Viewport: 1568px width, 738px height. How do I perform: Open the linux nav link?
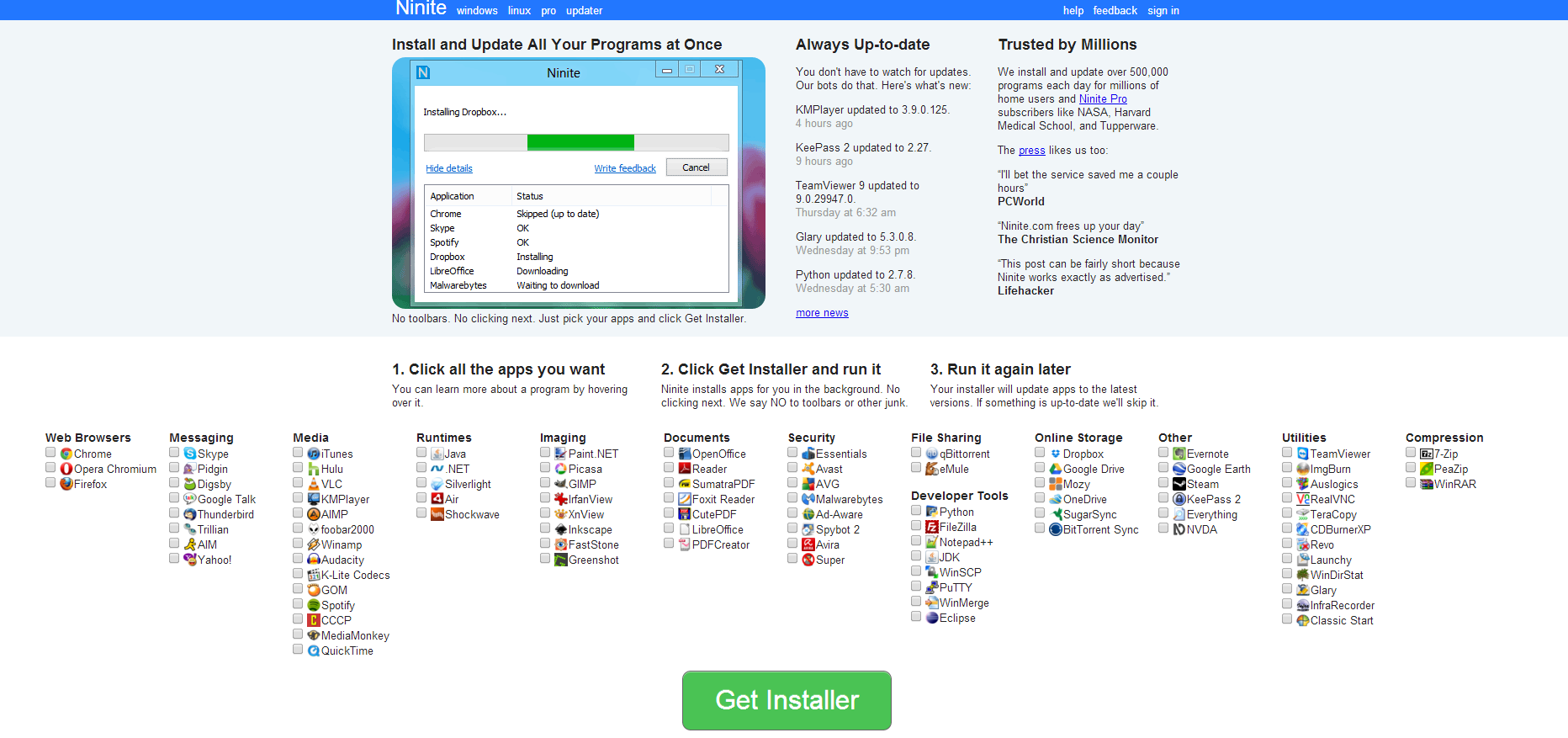point(519,11)
